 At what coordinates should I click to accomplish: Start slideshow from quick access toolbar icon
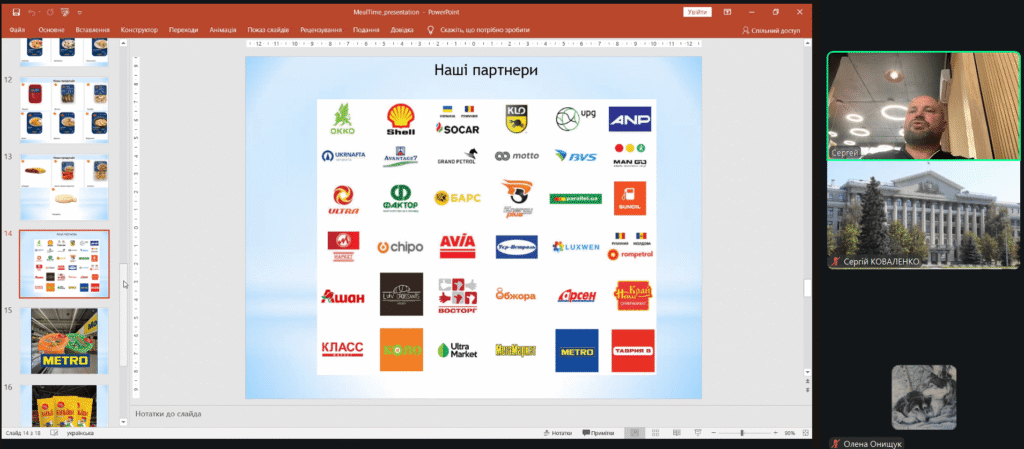click(66, 12)
